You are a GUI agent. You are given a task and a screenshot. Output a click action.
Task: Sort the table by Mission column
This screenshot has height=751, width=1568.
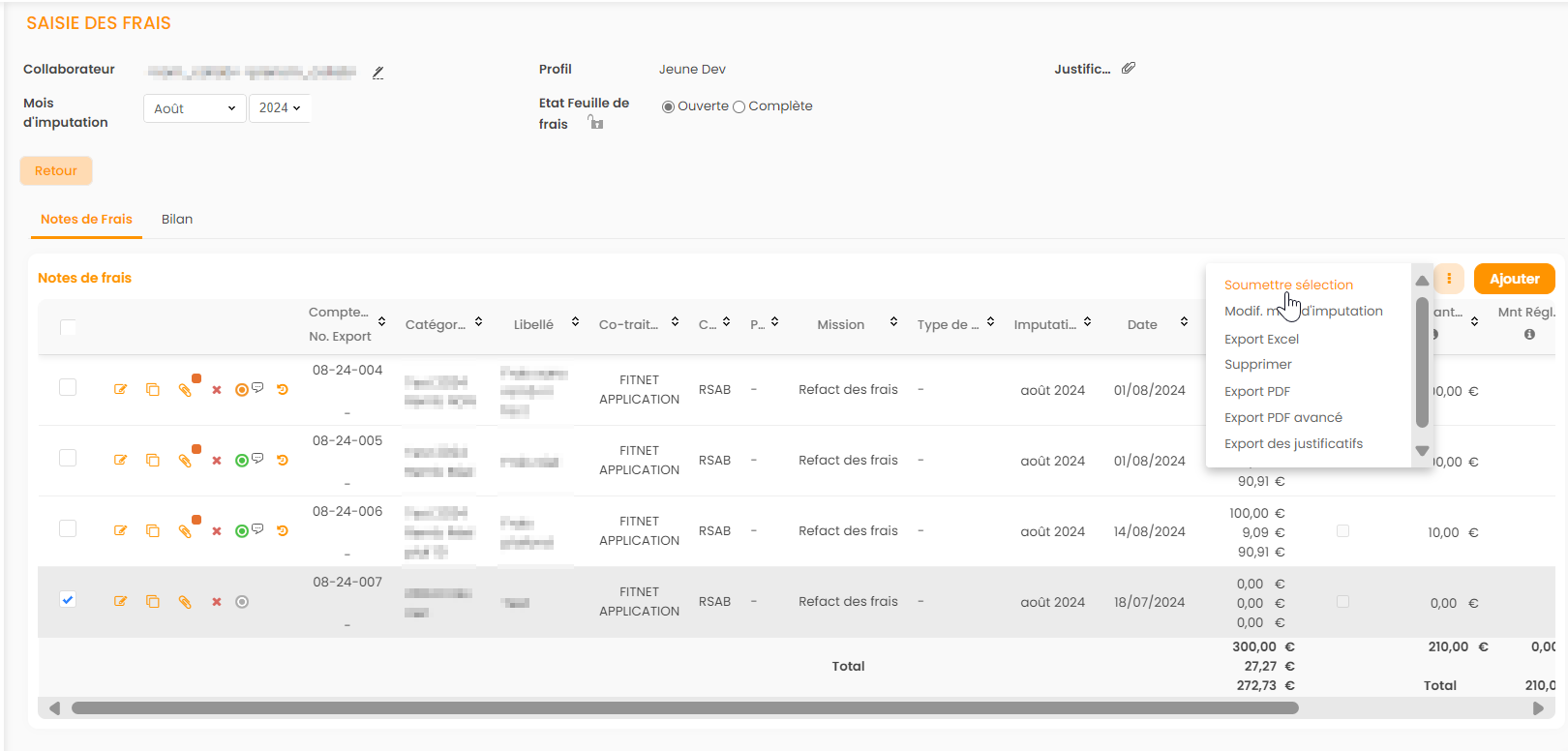coord(893,322)
